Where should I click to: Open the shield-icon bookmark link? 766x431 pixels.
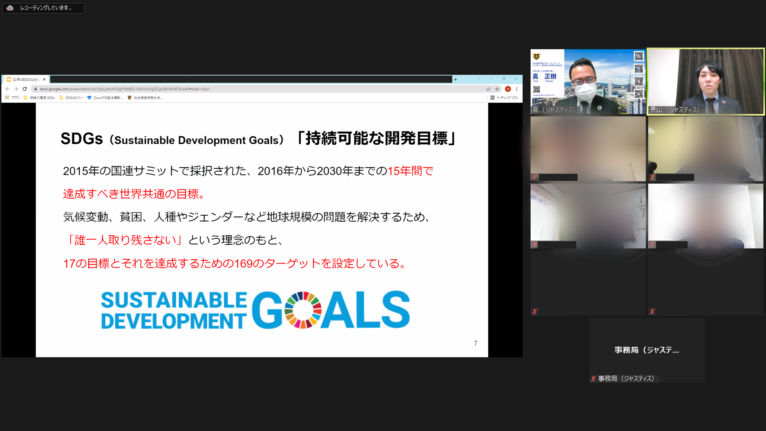click(x=145, y=98)
